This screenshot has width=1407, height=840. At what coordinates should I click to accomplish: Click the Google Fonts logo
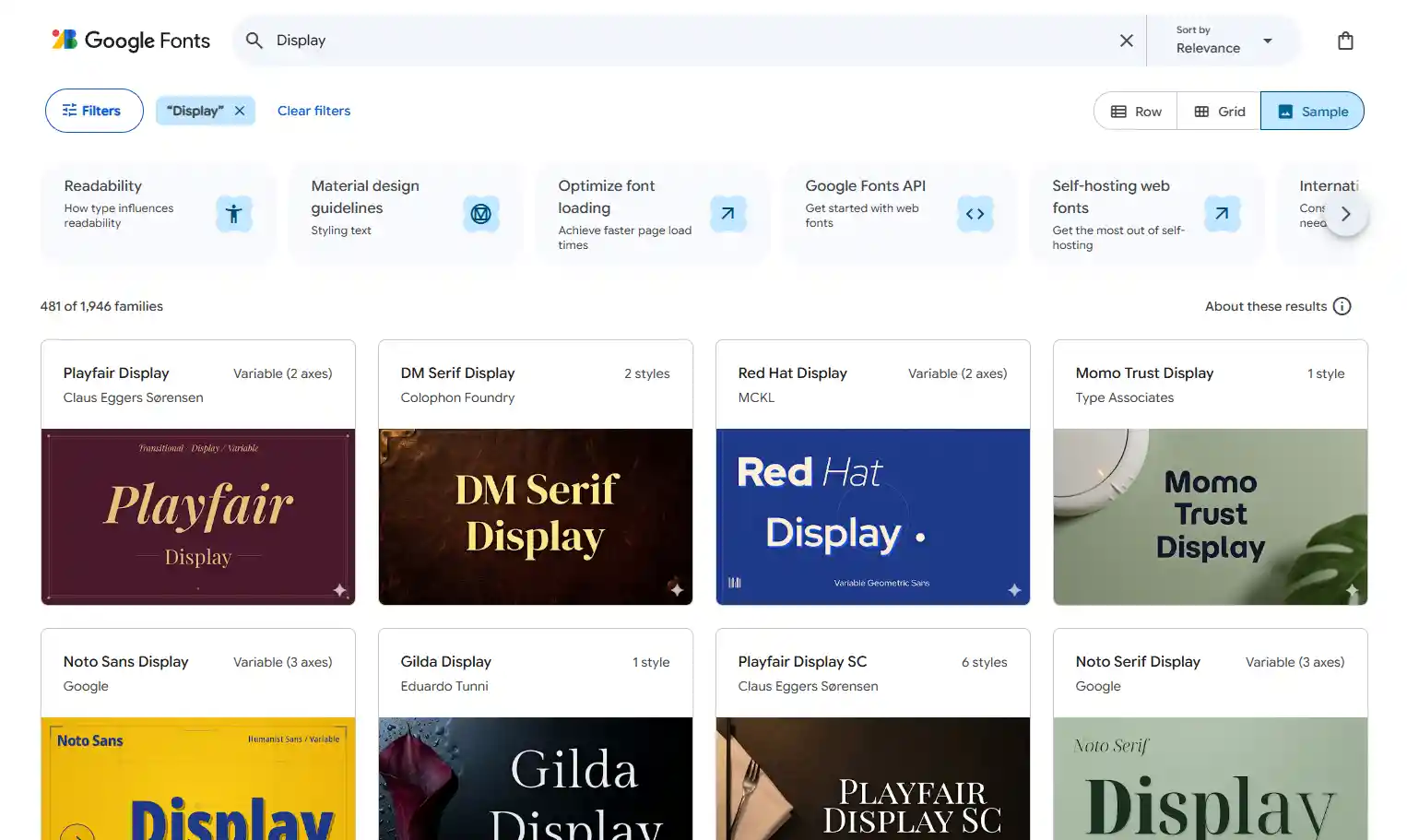(131, 41)
